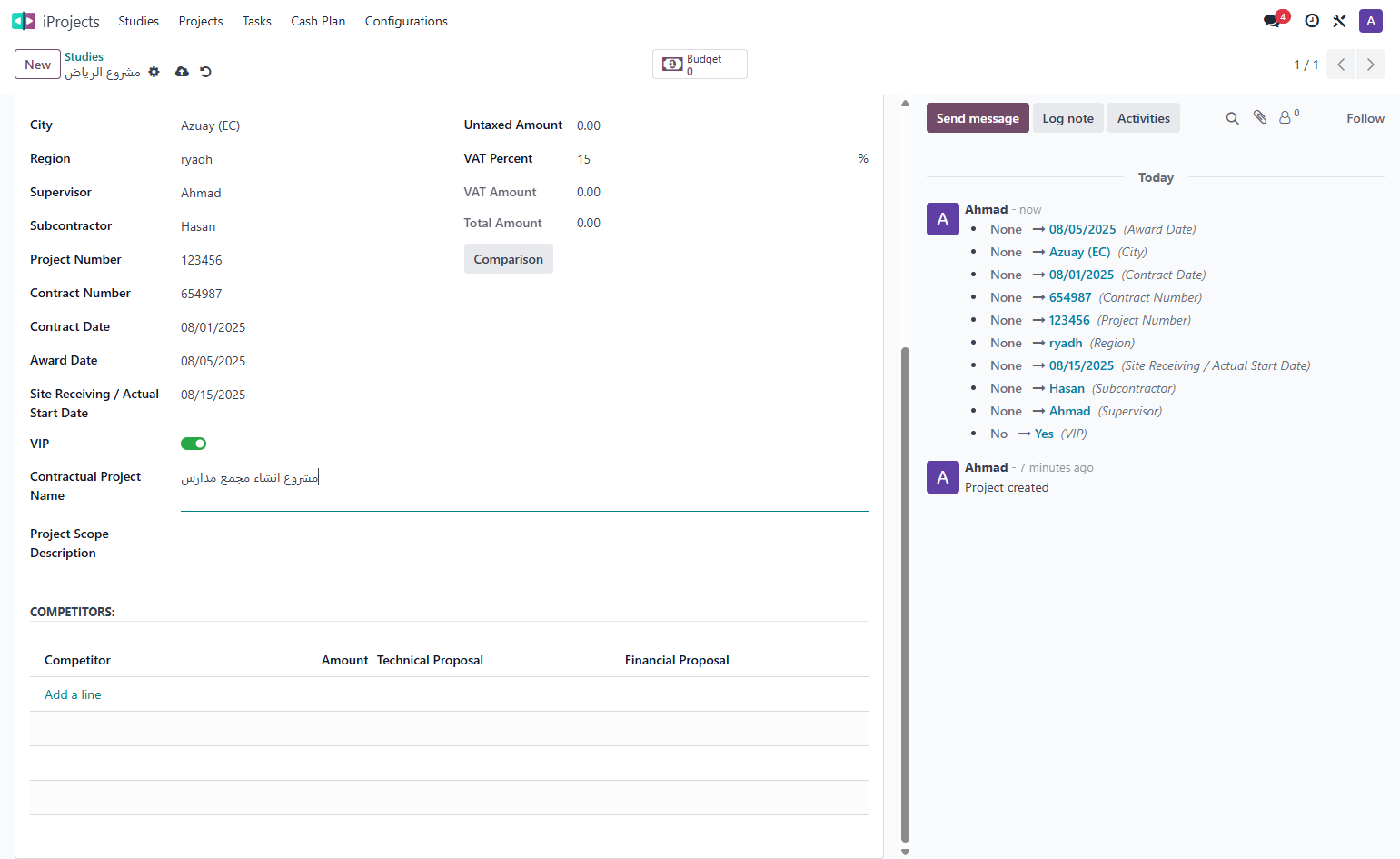Screen dimensions: 1400x859
Task: Edit the VAT Percent field value 15
Action: click(x=713, y=159)
